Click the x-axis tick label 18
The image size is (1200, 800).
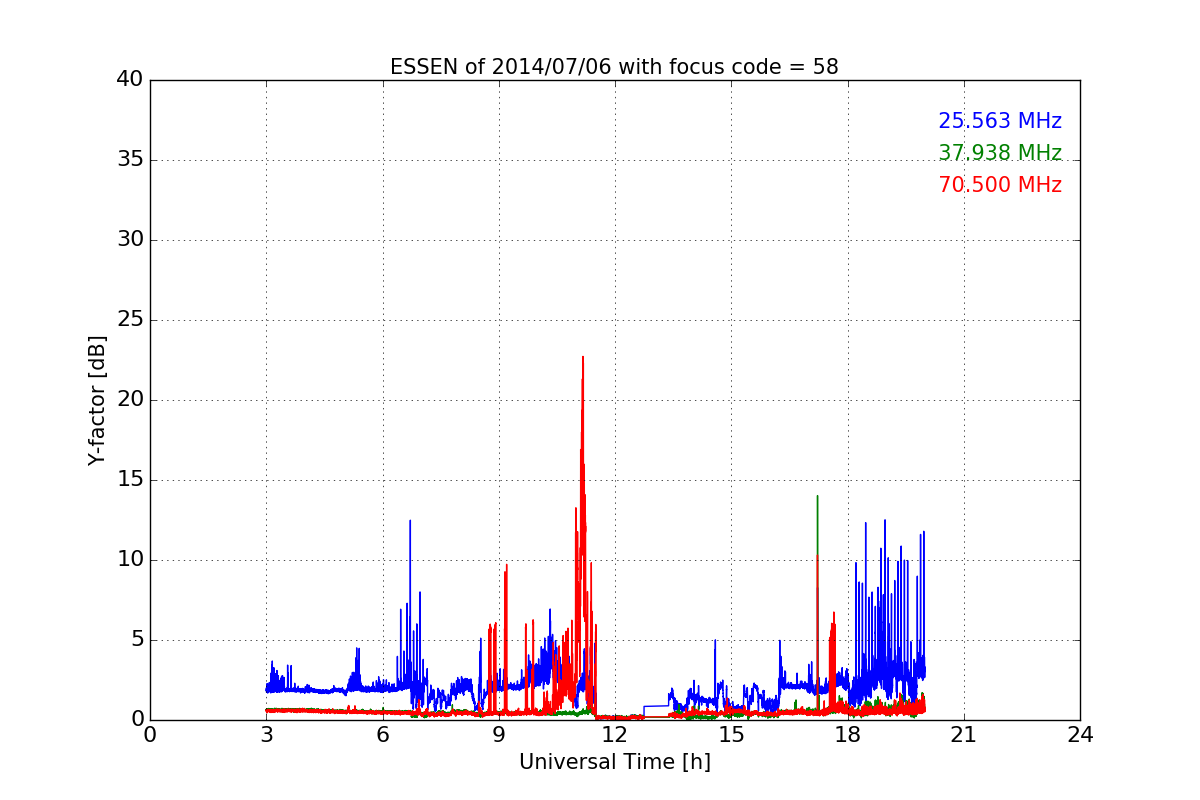pyautogui.click(x=847, y=734)
